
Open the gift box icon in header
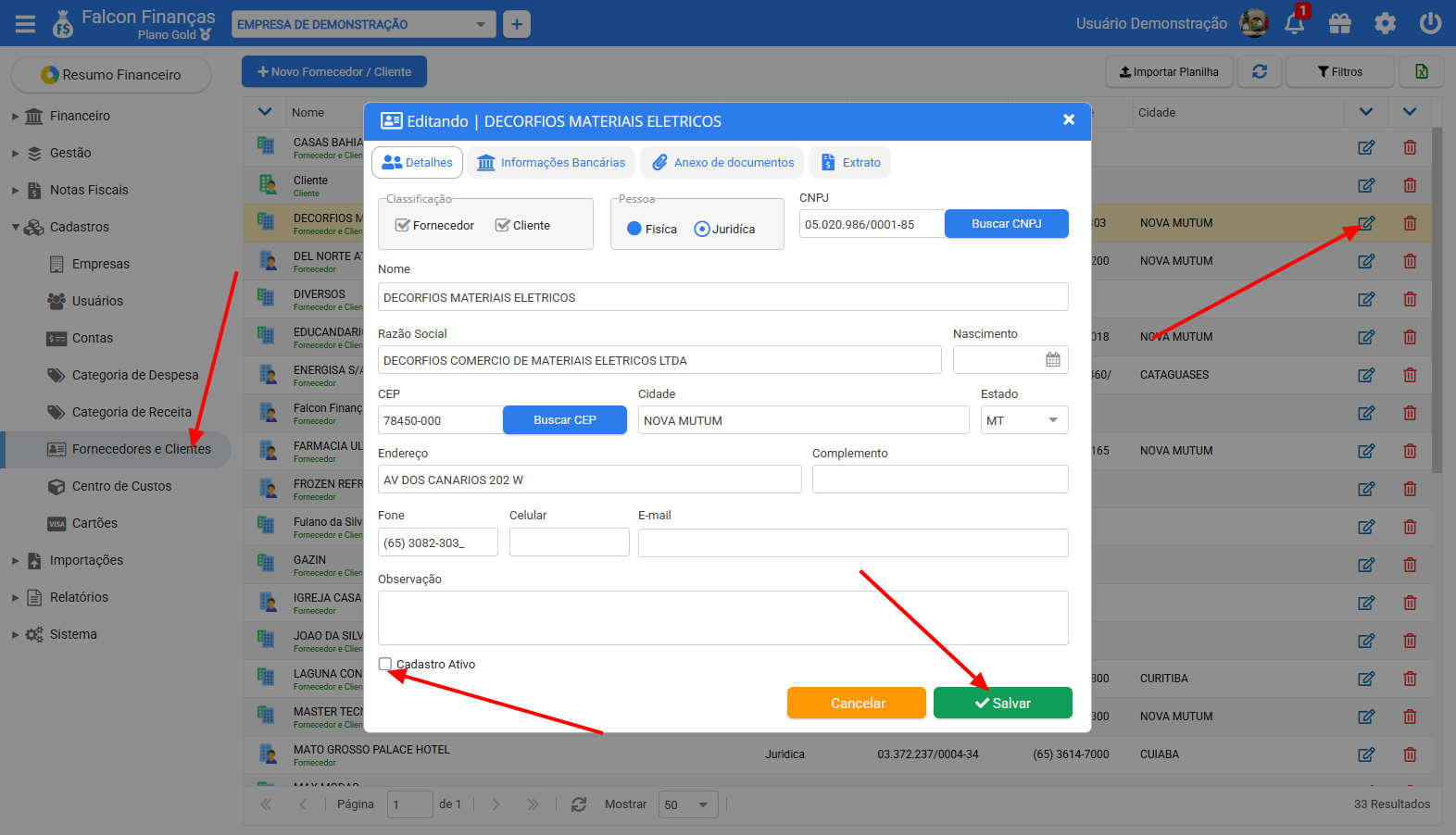coord(1339,24)
